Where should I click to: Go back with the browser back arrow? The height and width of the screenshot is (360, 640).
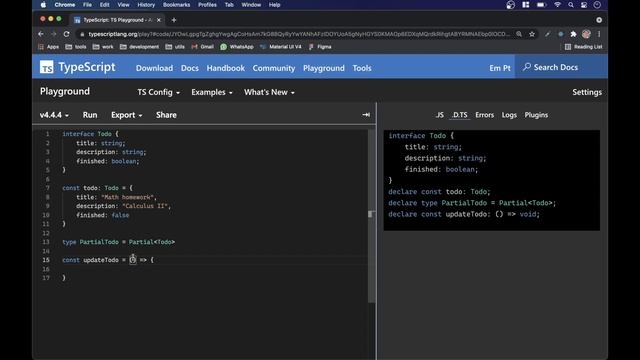tap(41, 34)
